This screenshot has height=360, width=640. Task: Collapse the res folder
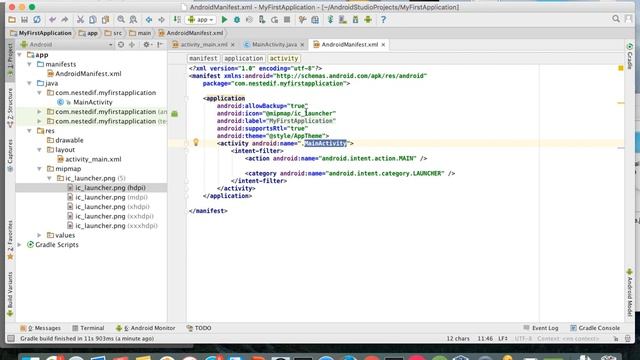(x=29, y=131)
